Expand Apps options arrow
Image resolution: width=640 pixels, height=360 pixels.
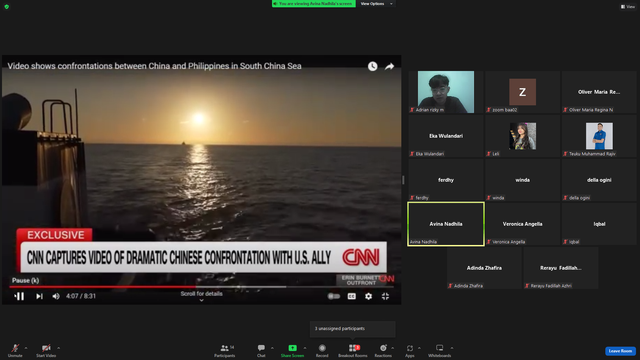coord(419,348)
